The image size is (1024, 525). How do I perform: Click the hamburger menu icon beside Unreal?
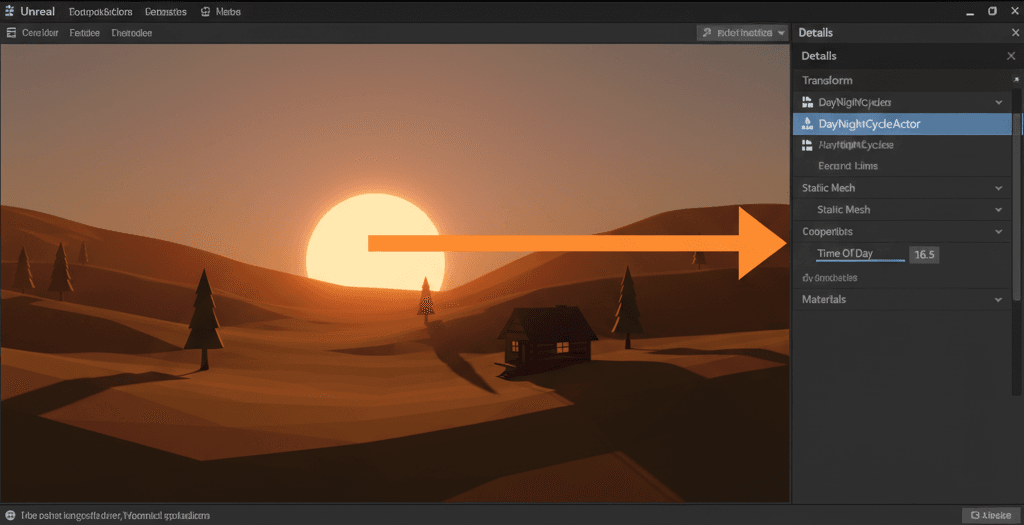(10, 12)
